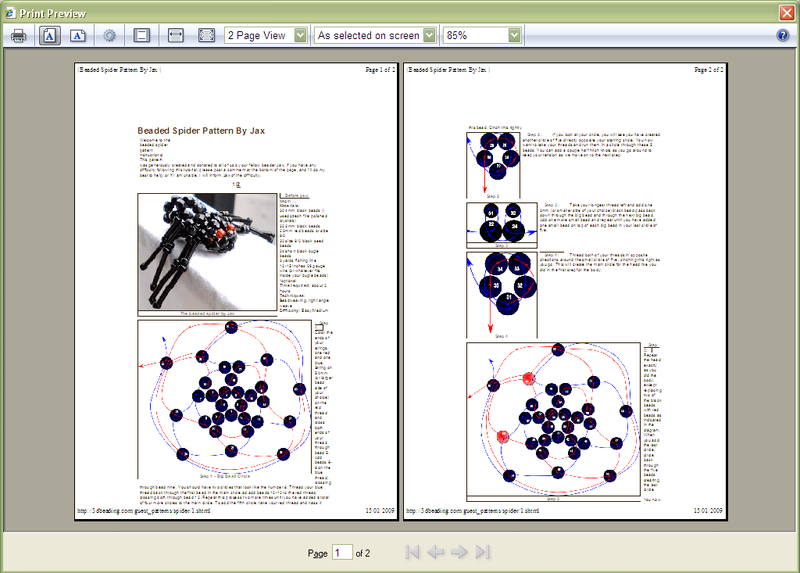Select Portrait orientation icon
The image size is (800, 573).
[x=49, y=36]
